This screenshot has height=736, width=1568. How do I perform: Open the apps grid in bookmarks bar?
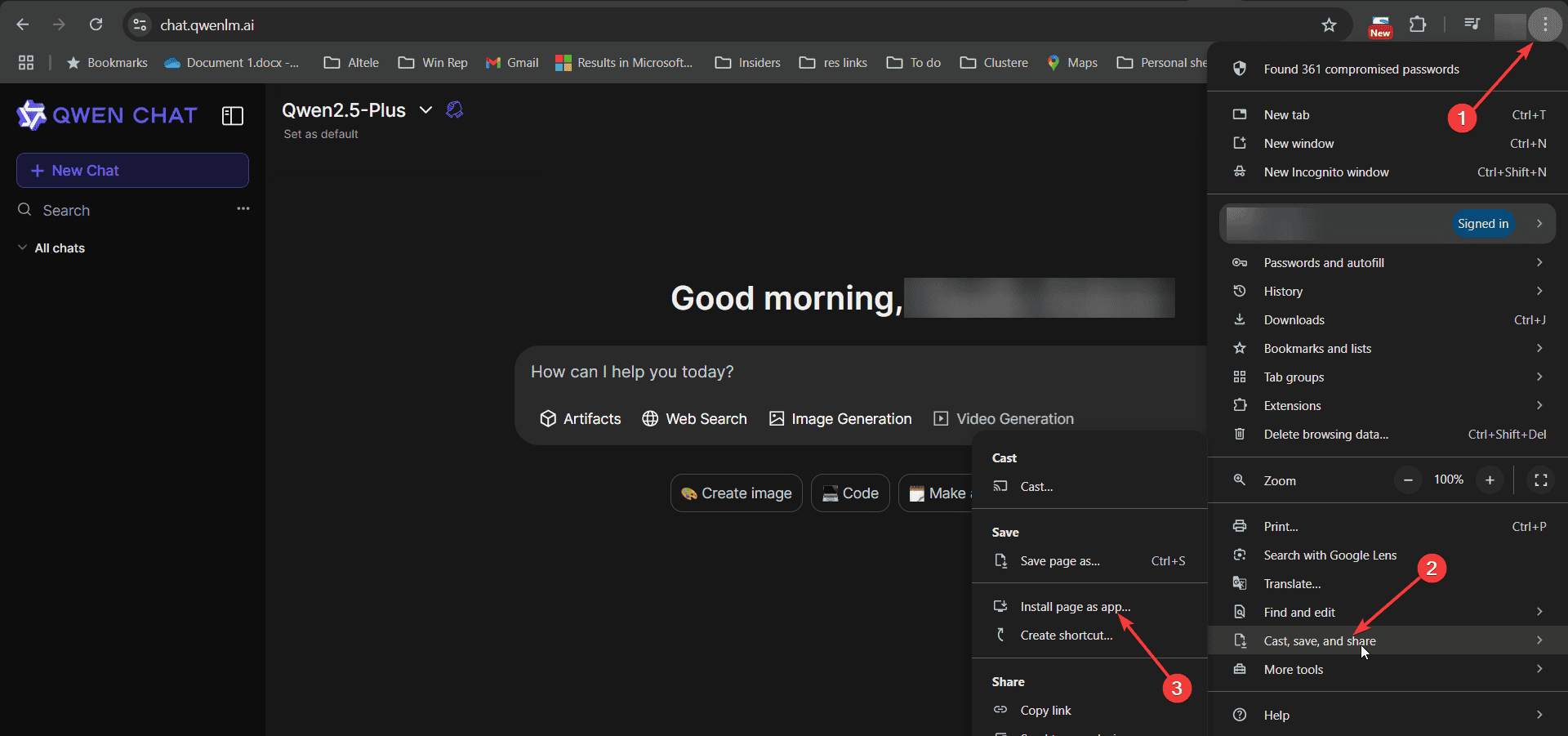pyautogui.click(x=26, y=63)
